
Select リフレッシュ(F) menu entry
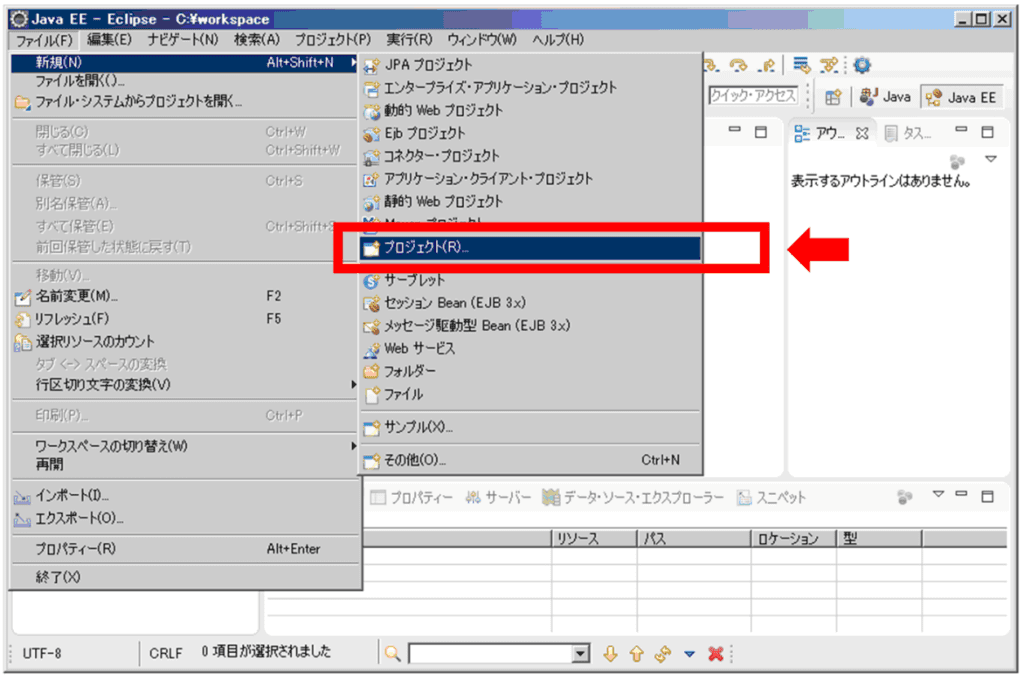[185, 319]
